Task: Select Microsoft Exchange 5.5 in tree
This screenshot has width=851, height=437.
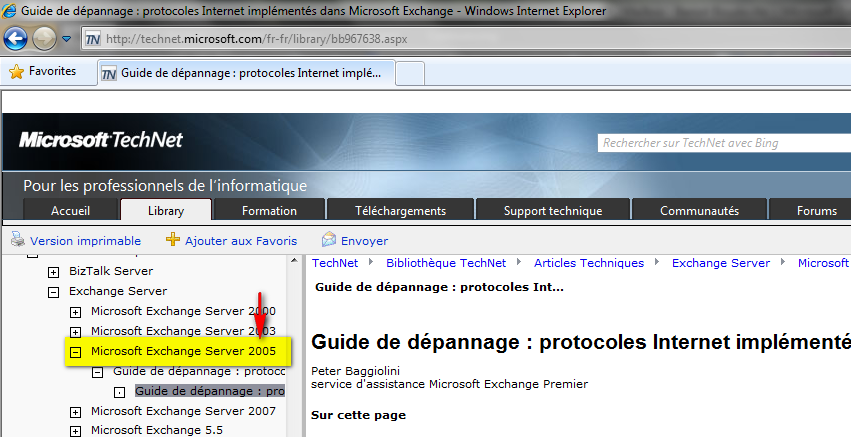Action: [x=157, y=430]
